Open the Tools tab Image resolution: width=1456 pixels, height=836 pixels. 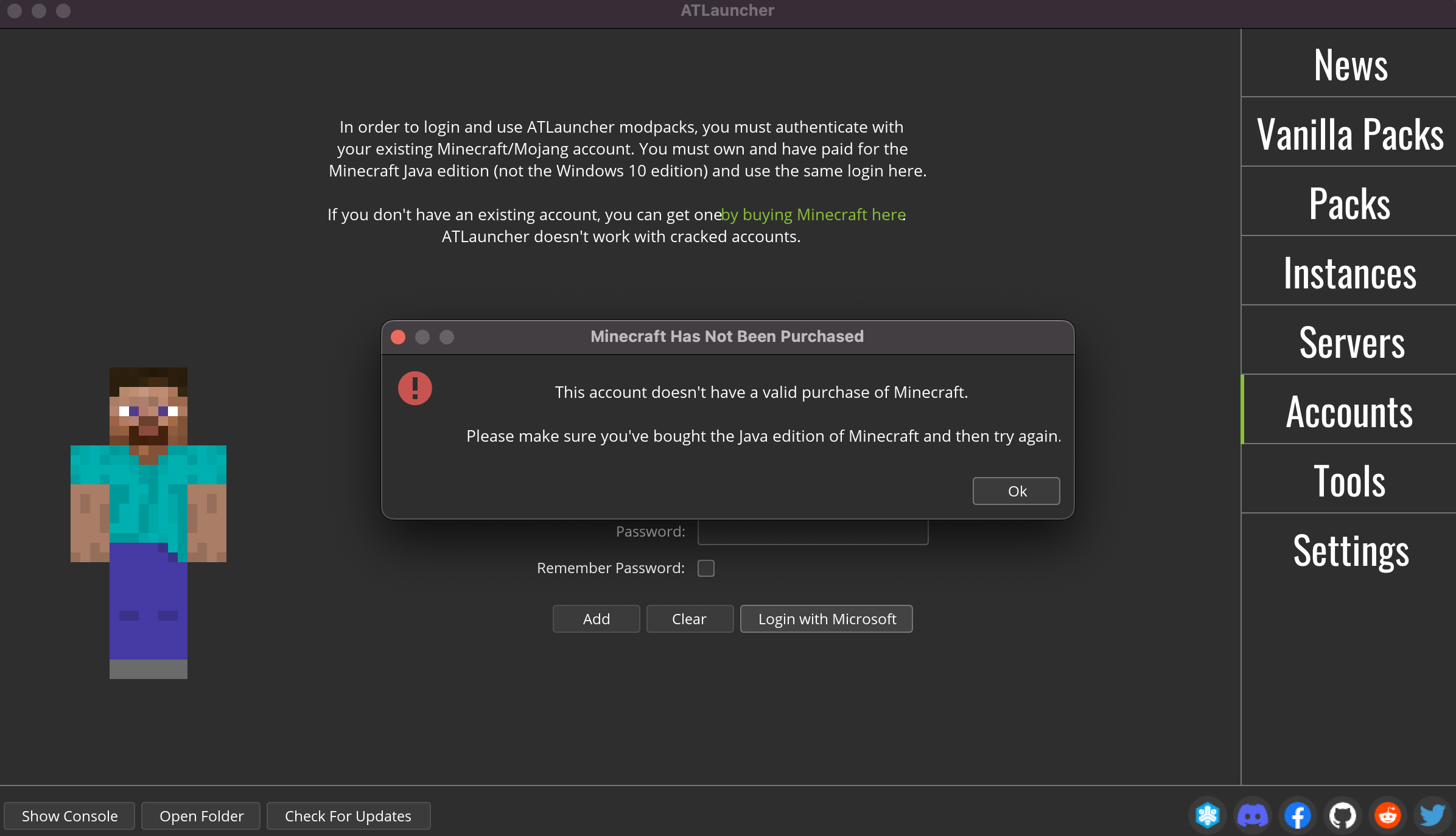[x=1349, y=479]
